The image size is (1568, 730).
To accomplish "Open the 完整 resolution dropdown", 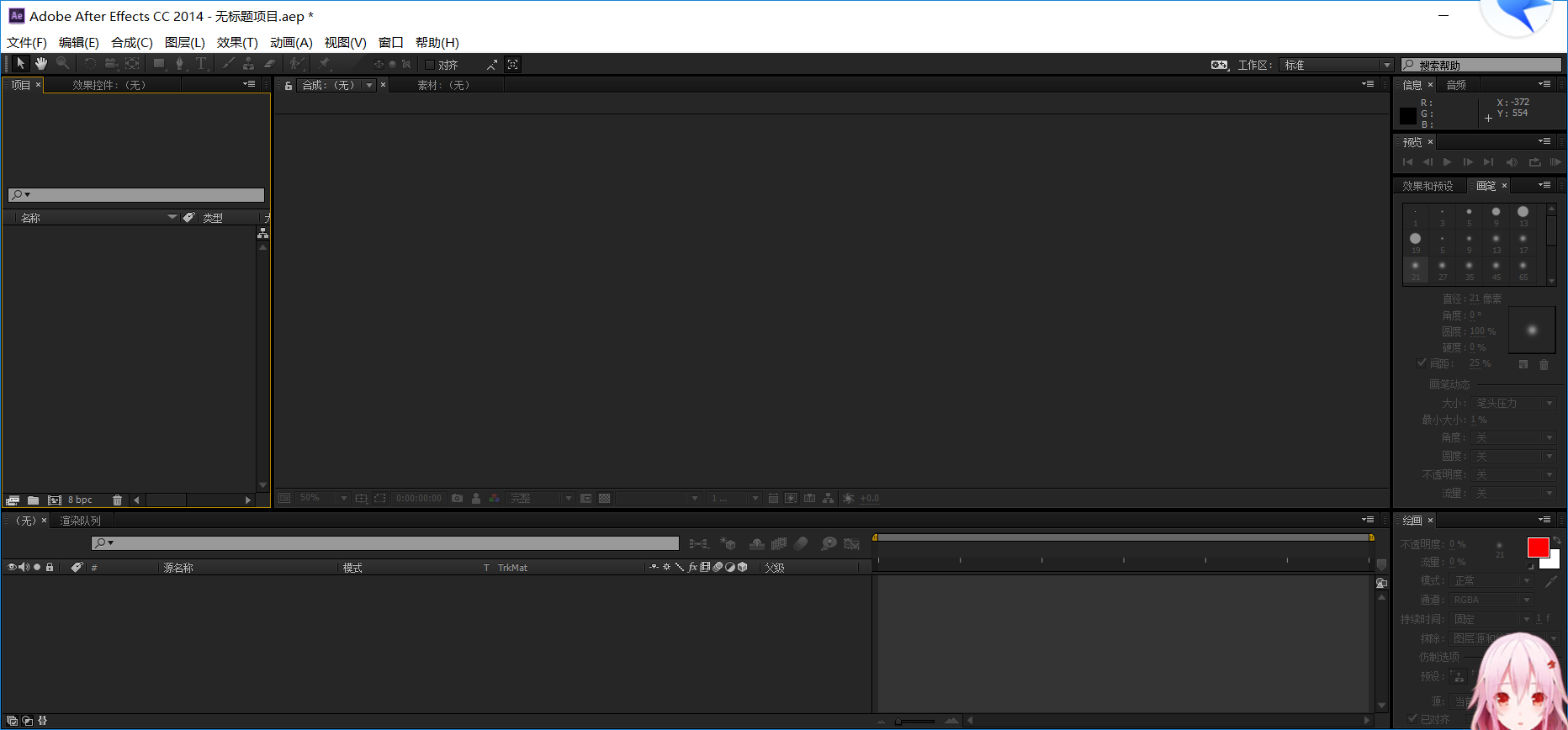I will 541,498.
